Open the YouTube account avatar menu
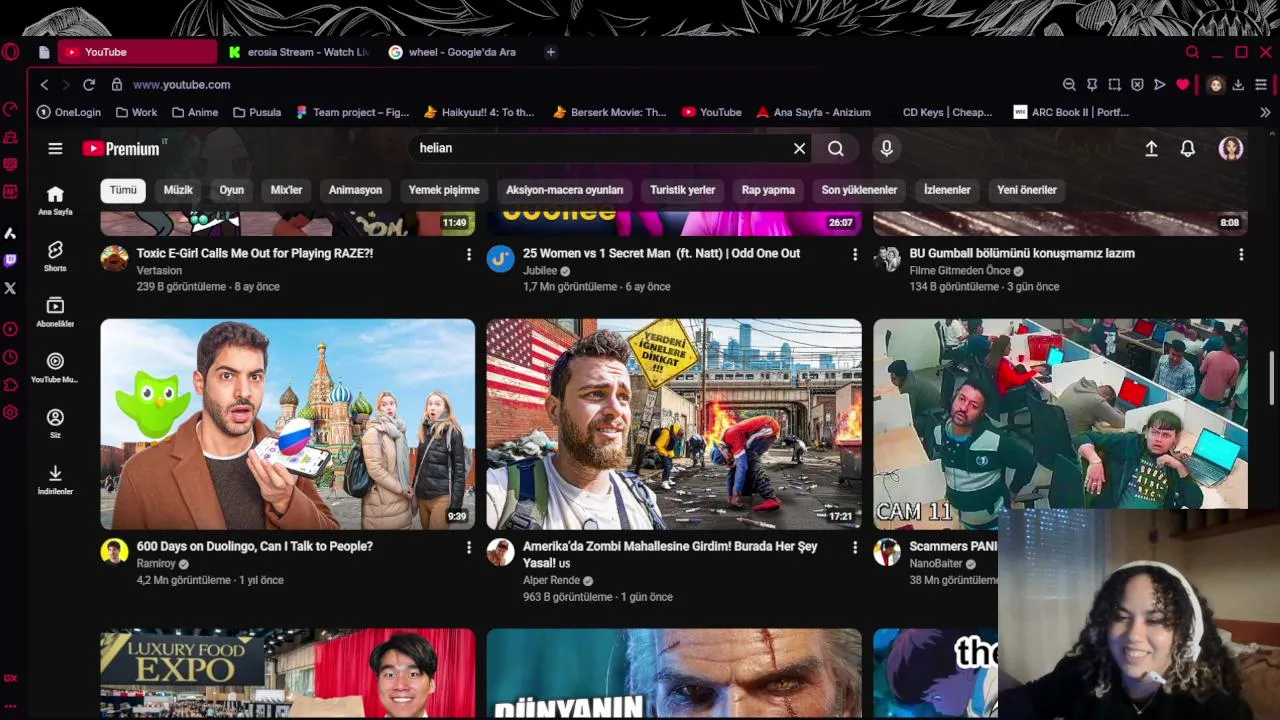The height and width of the screenshot is (720, 1280). click(x=1231, y=148)
